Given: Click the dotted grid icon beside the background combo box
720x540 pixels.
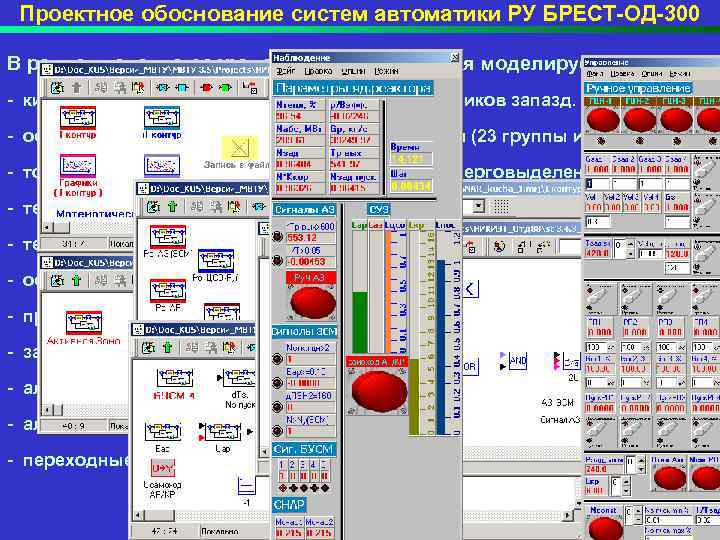Looking at the screenshot, I should [501, 206].
